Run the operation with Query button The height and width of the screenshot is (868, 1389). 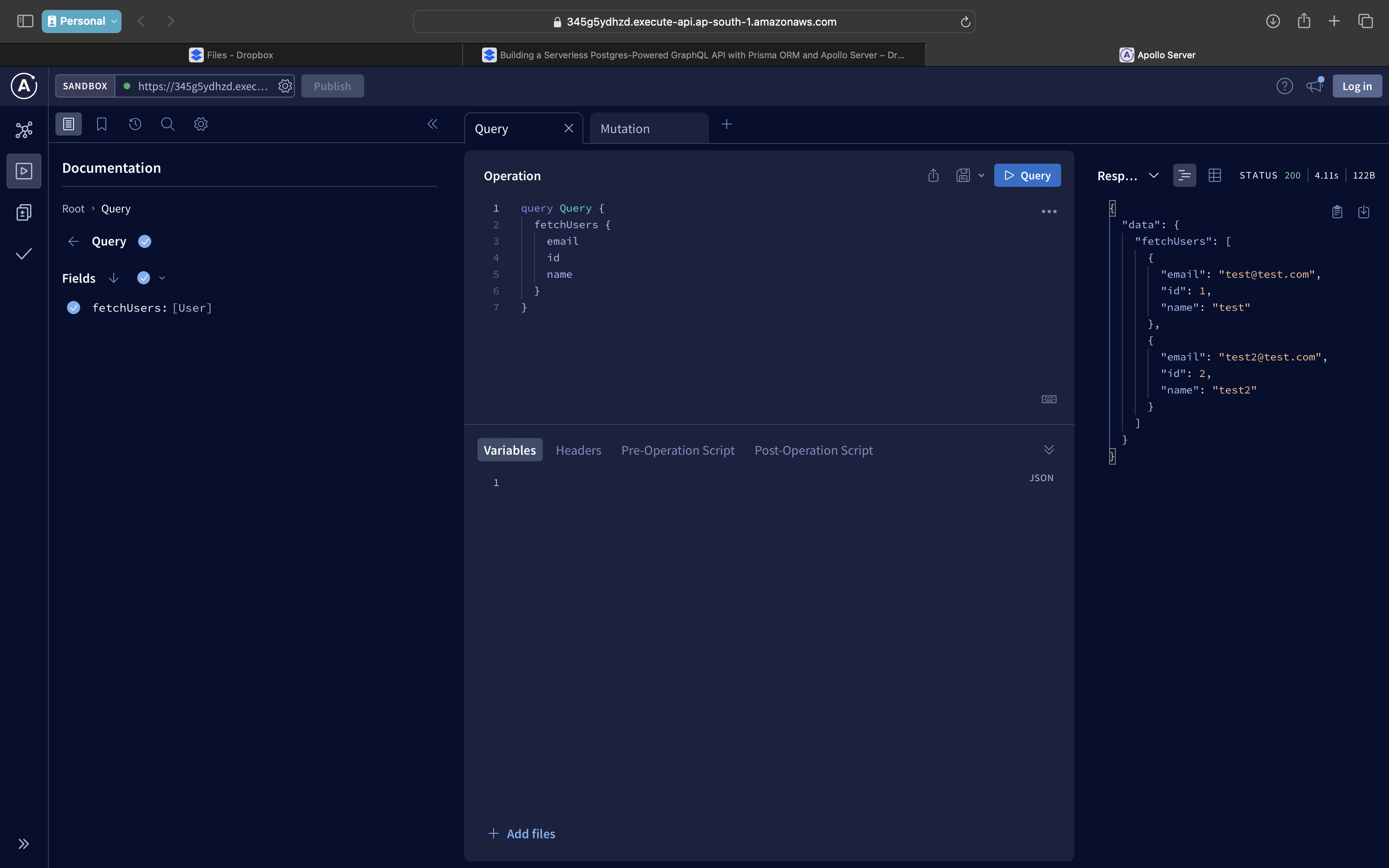(1027, 175)
